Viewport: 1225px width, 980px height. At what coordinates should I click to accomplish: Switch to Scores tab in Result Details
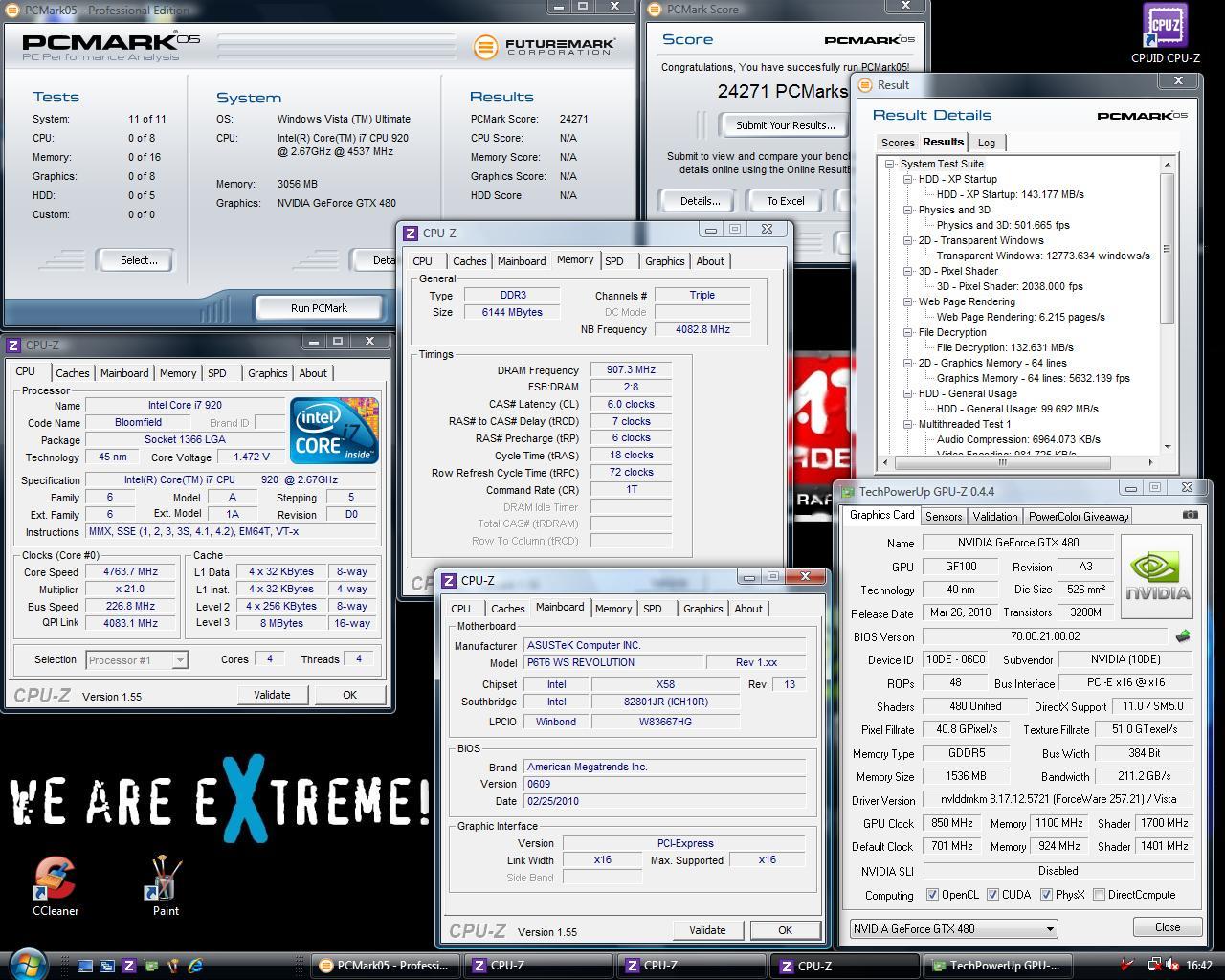[x=897, y=143]
